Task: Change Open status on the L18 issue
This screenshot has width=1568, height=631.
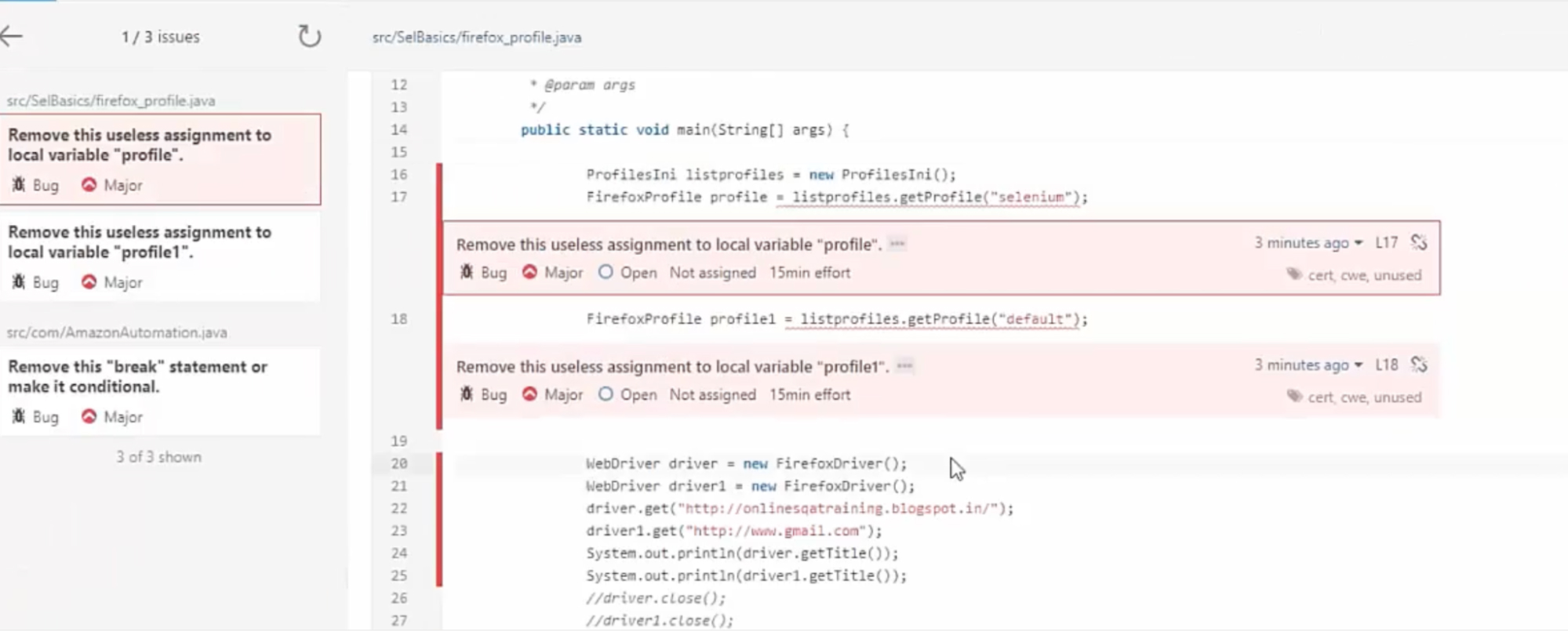Action: pyautogui.click(x=628, y=395)
